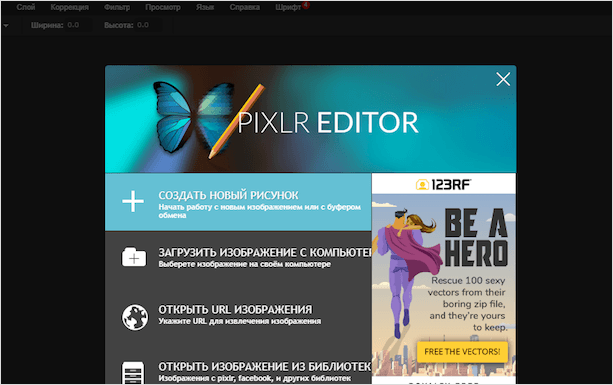Open the Фильтр menu
The height and width of the screenshot is (385, 613).
pyautogui.click(x=117, y=7)
